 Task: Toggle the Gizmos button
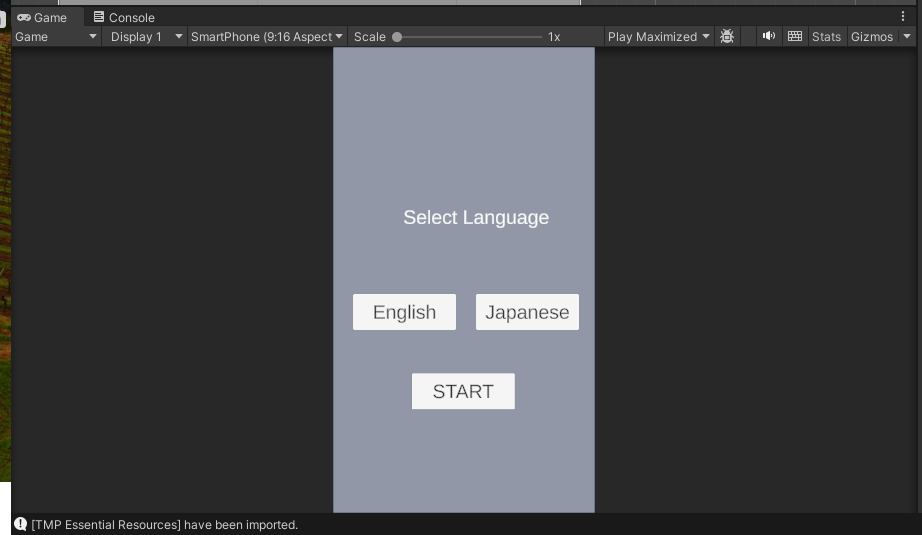tap(872, 36)
